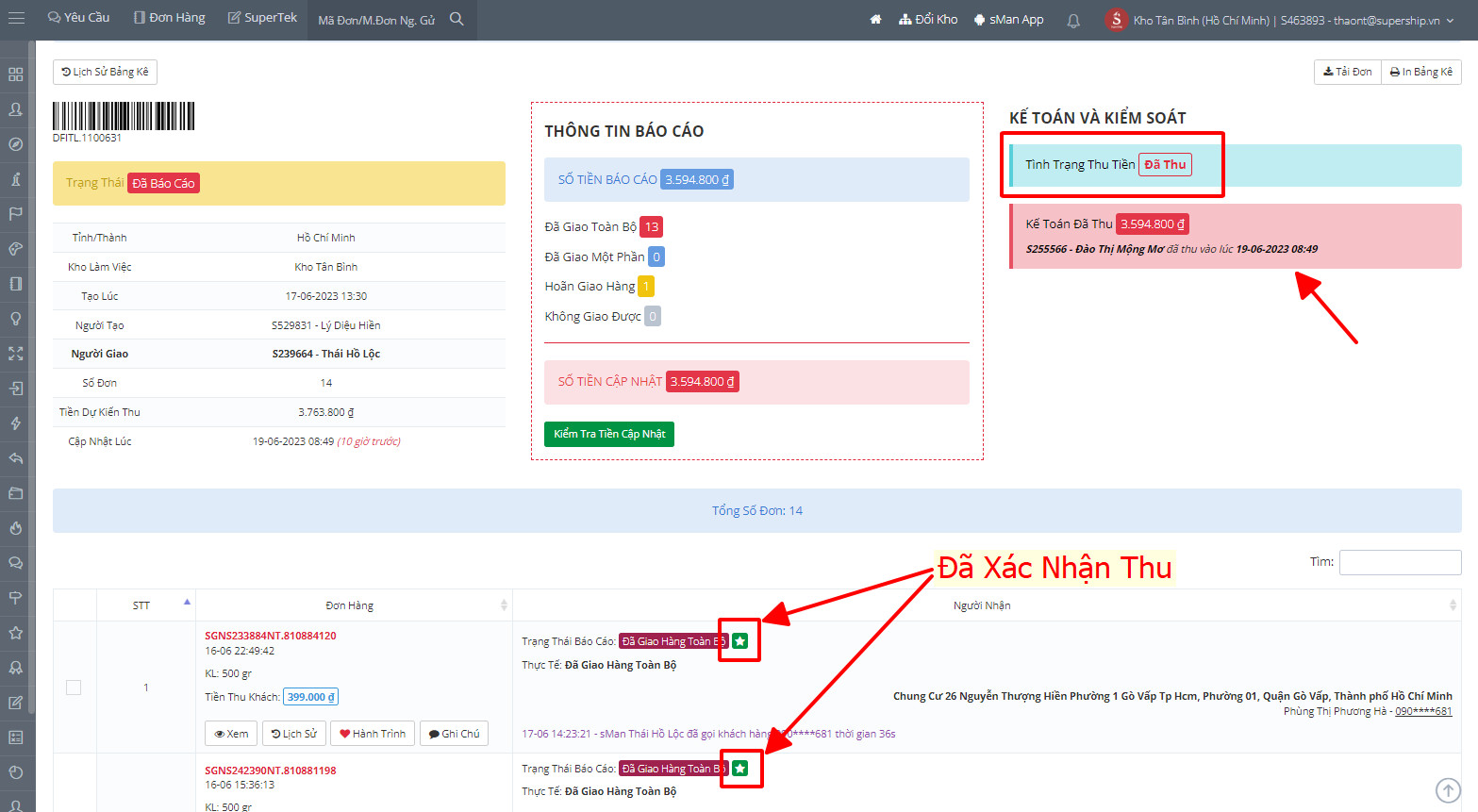Open the lightbulb sidebar icon
The width and height of the screenshot is (1478, 812).
pyautogui.click(x=16, y=319)
